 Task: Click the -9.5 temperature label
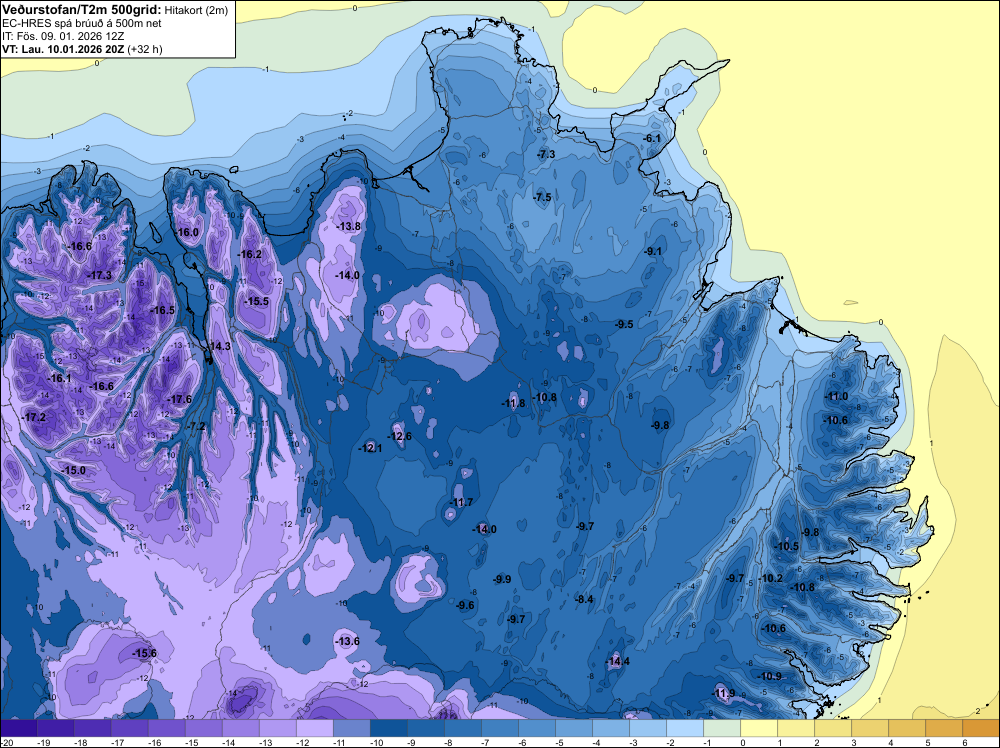[x=624, y=324]
